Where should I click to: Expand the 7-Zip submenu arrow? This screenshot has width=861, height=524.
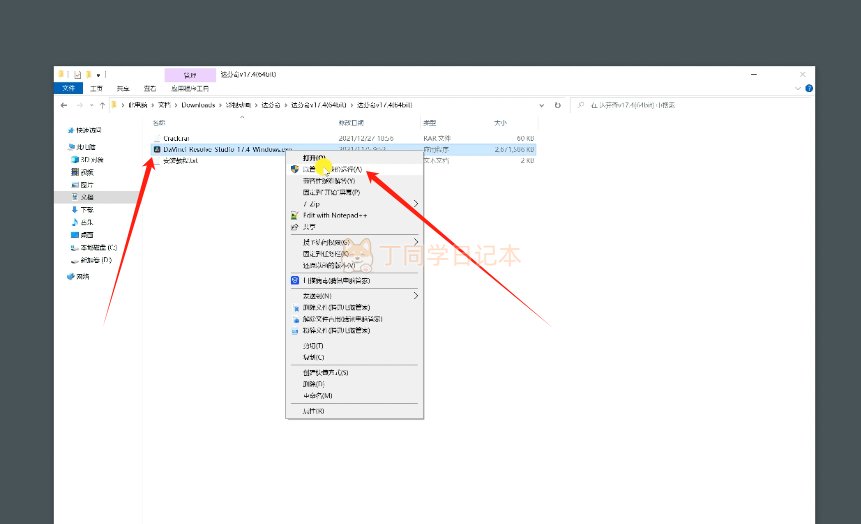(x=415, y=204)
